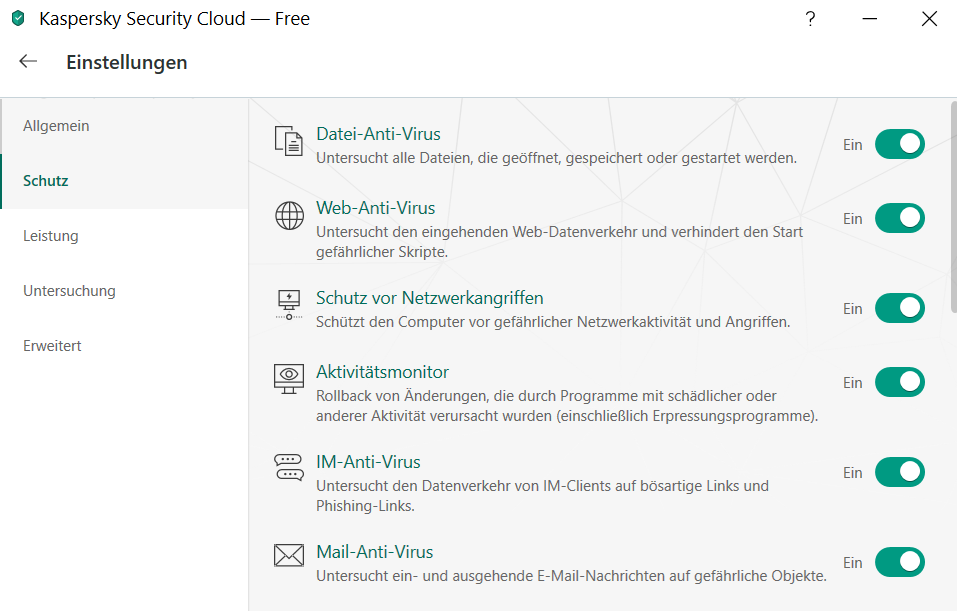
Task: Open the Erweitert settings section
Action: pos(52,346)
